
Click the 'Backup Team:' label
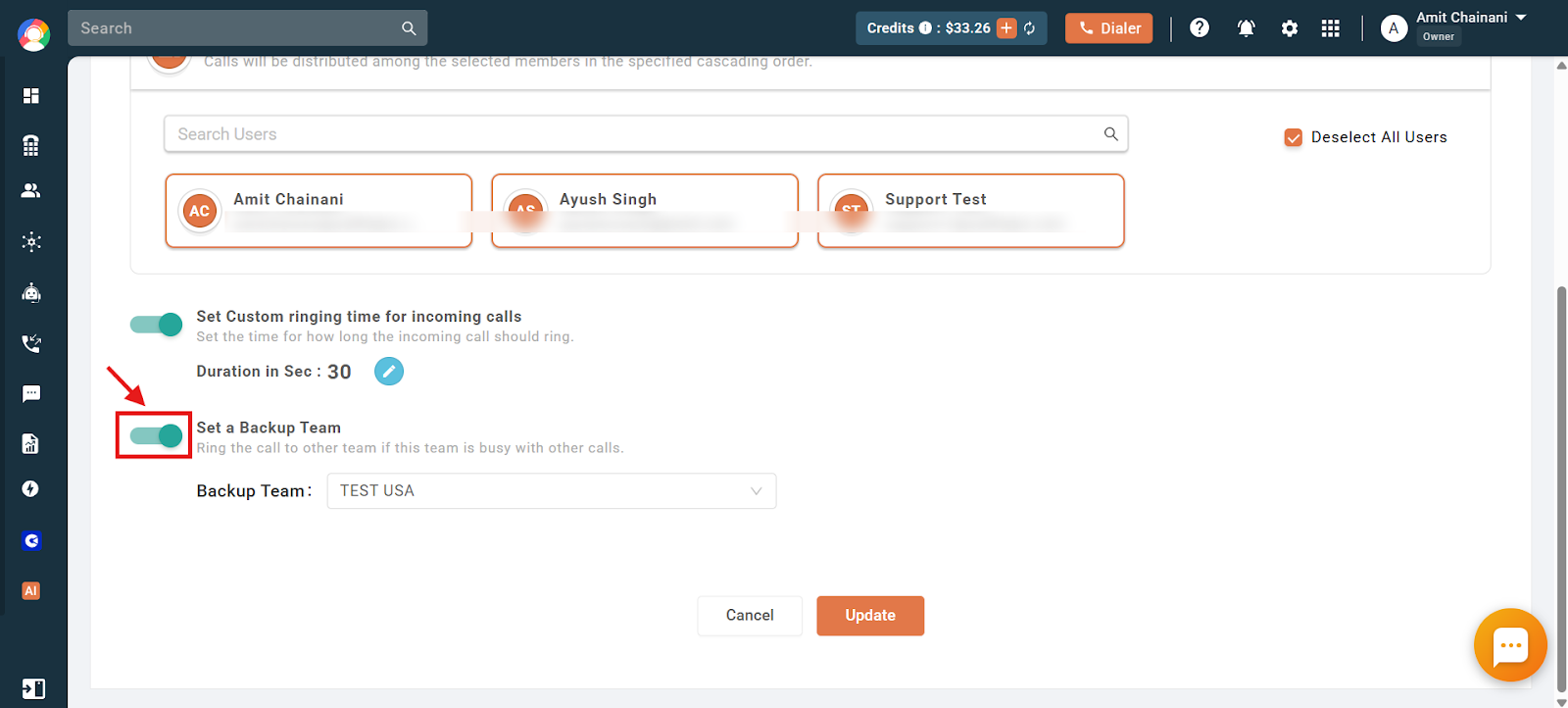point(254,491)
